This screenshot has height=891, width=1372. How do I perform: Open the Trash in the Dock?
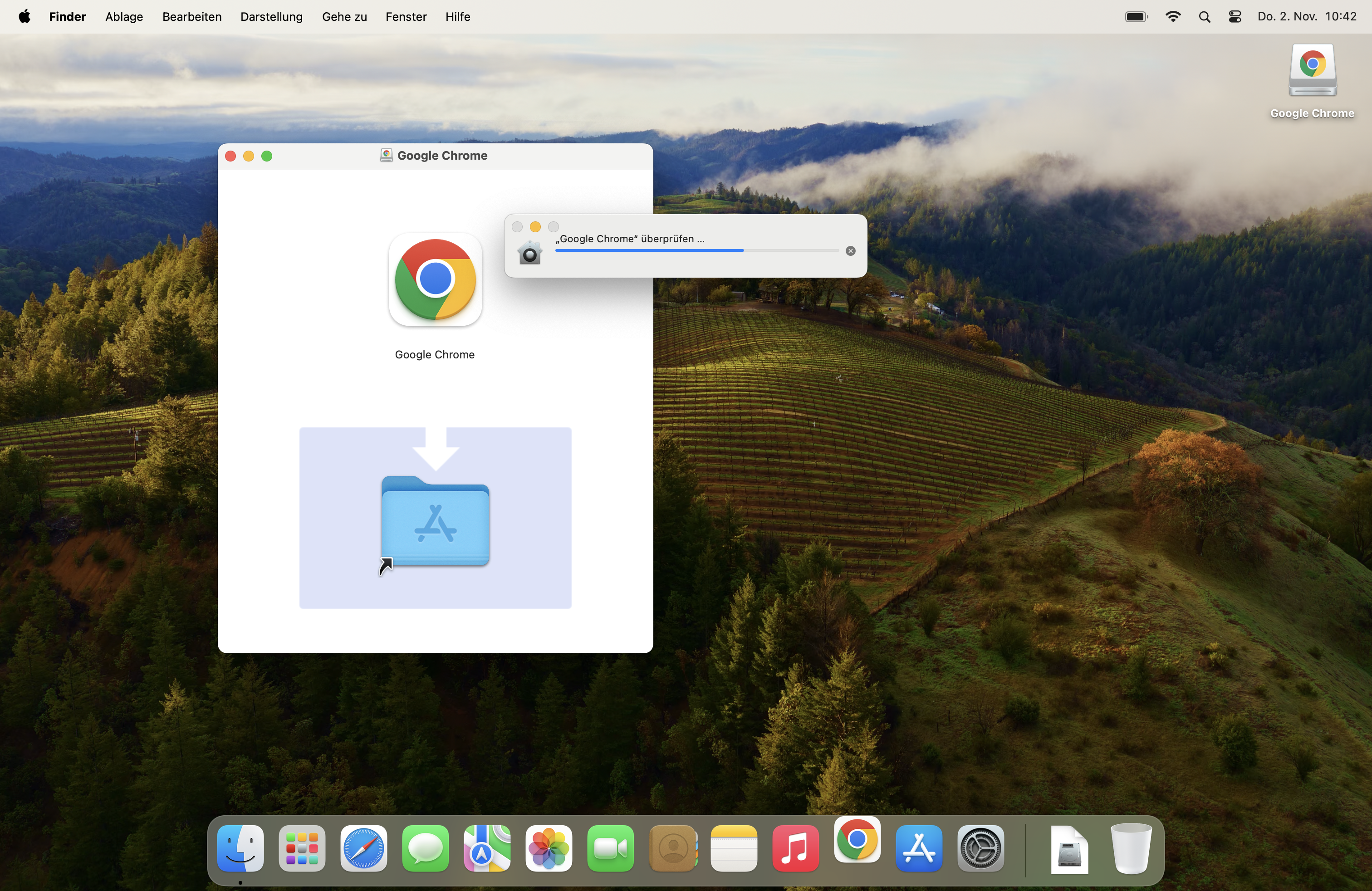click(1131, 848)
